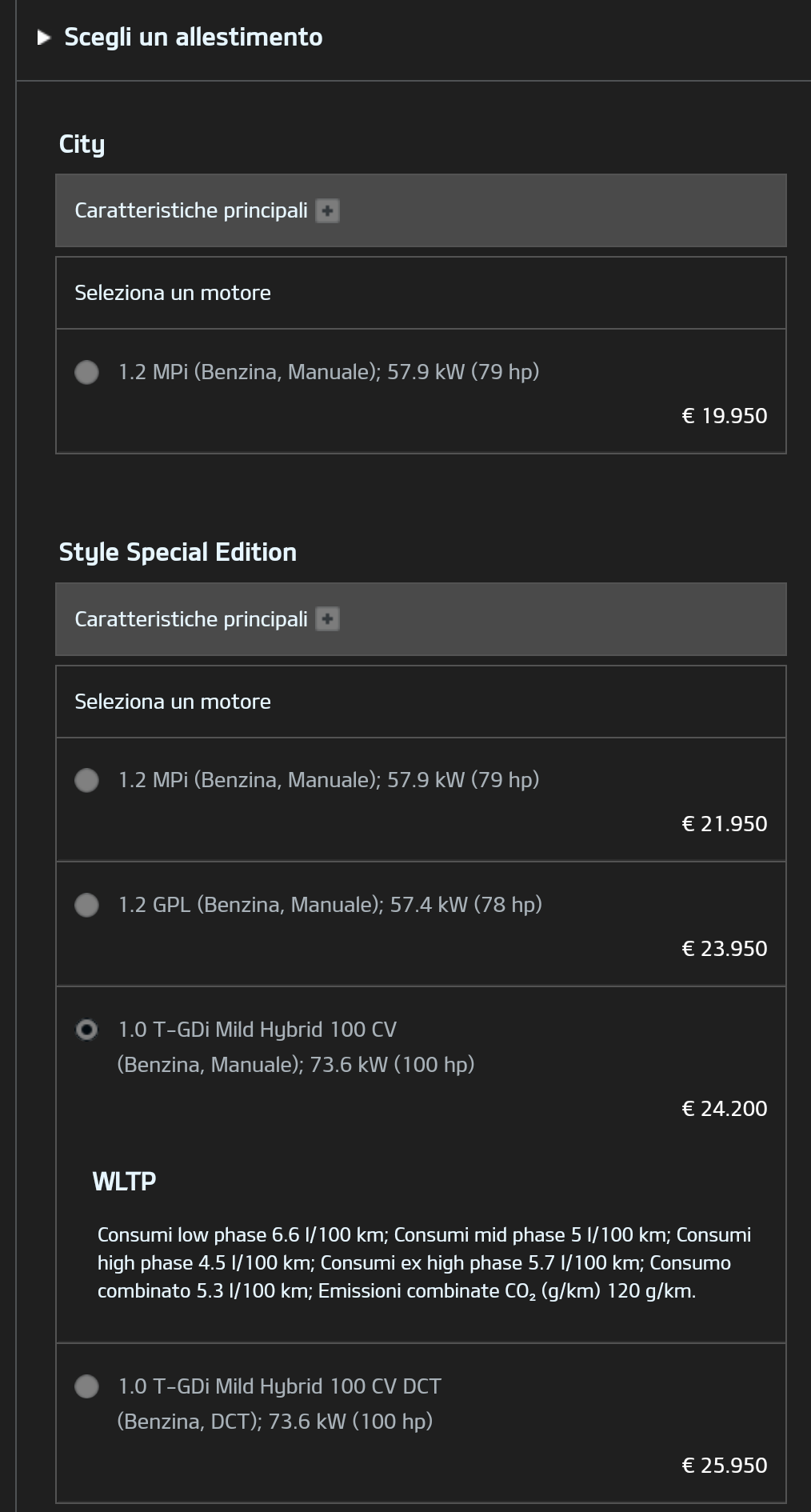Viewport: 811px width, 1512px height.
Task: Click the € 25.950 DCT price
Action: (x=725, y=1466)
